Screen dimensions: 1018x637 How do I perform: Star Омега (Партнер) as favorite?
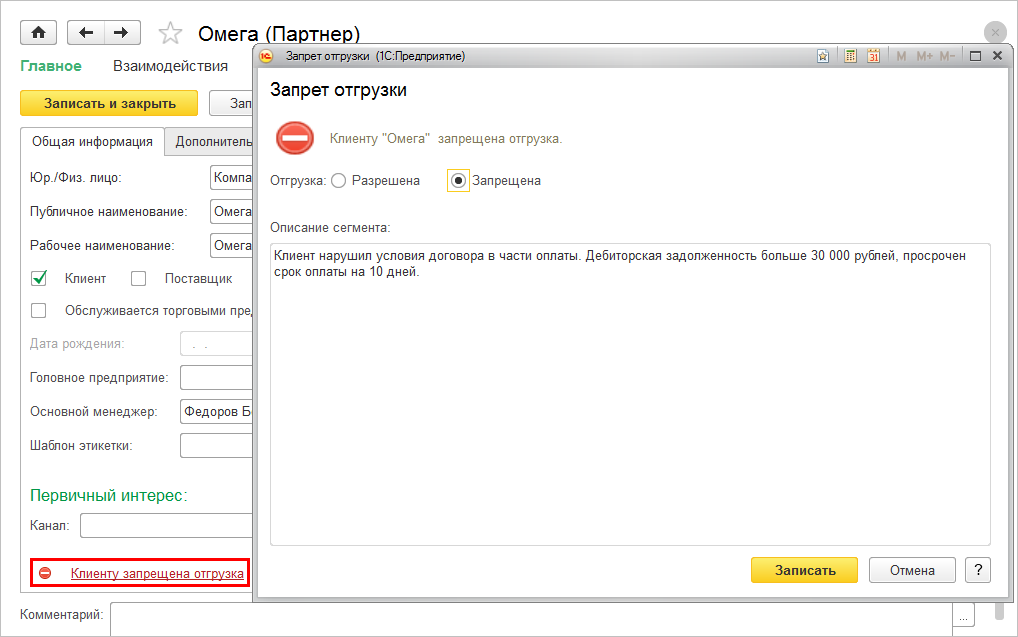[171, 33]
